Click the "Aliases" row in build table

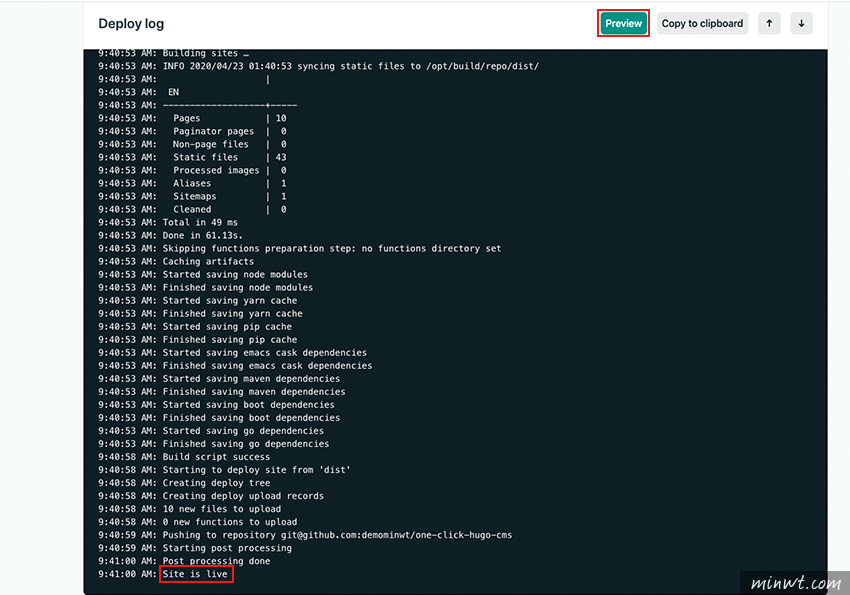192,184
